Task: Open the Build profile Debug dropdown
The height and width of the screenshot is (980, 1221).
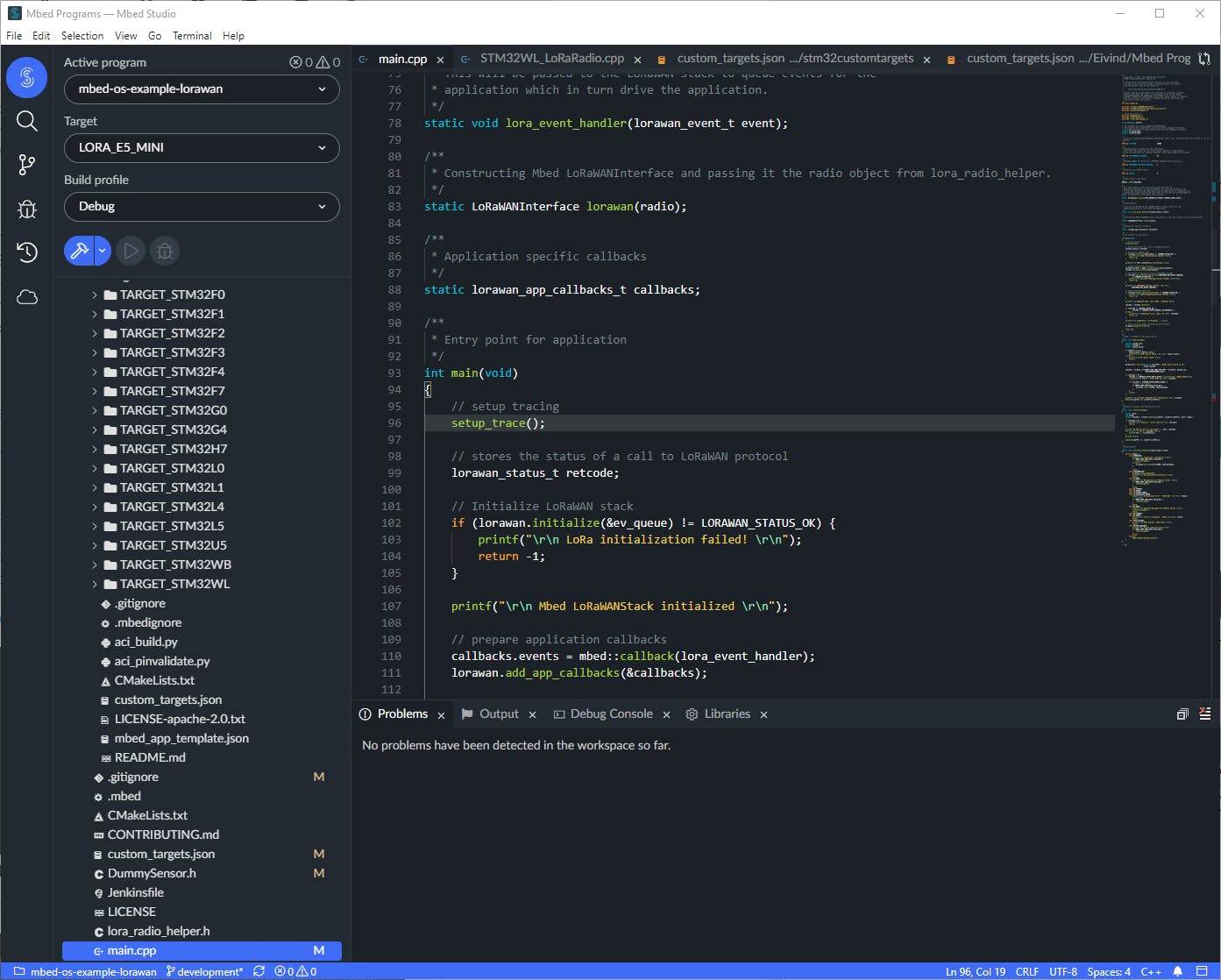Action: [202, 207]
